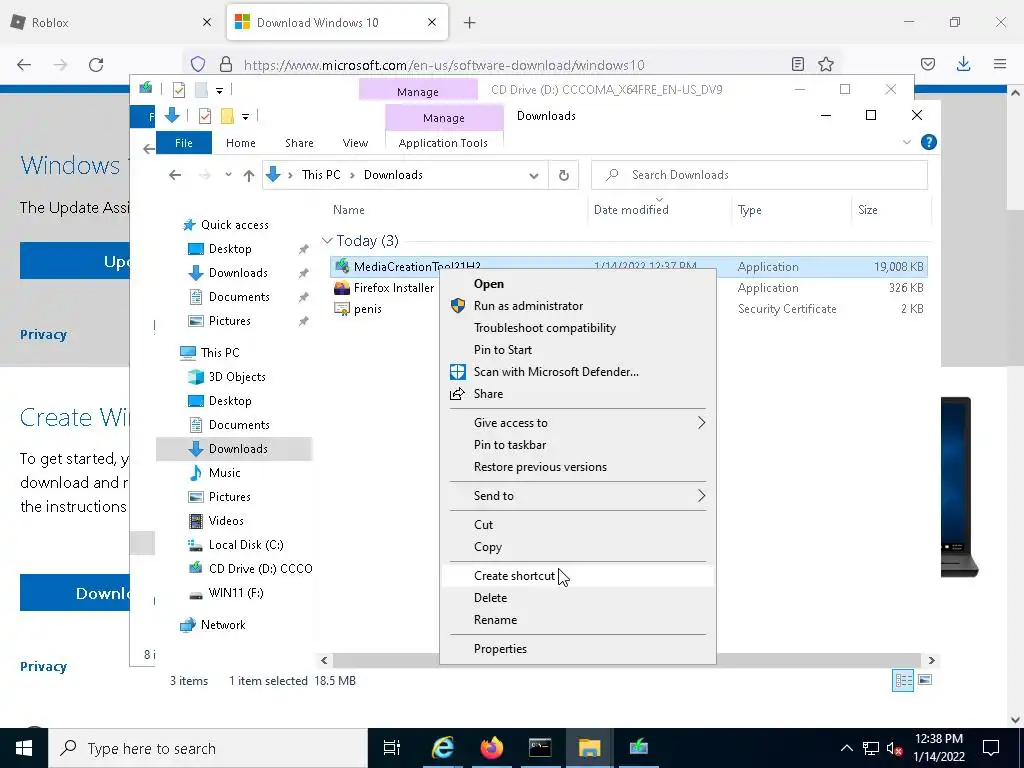This screenshot has width=1024, height=768.
Task: Switch to details view layout
Action: click(903, 680)
